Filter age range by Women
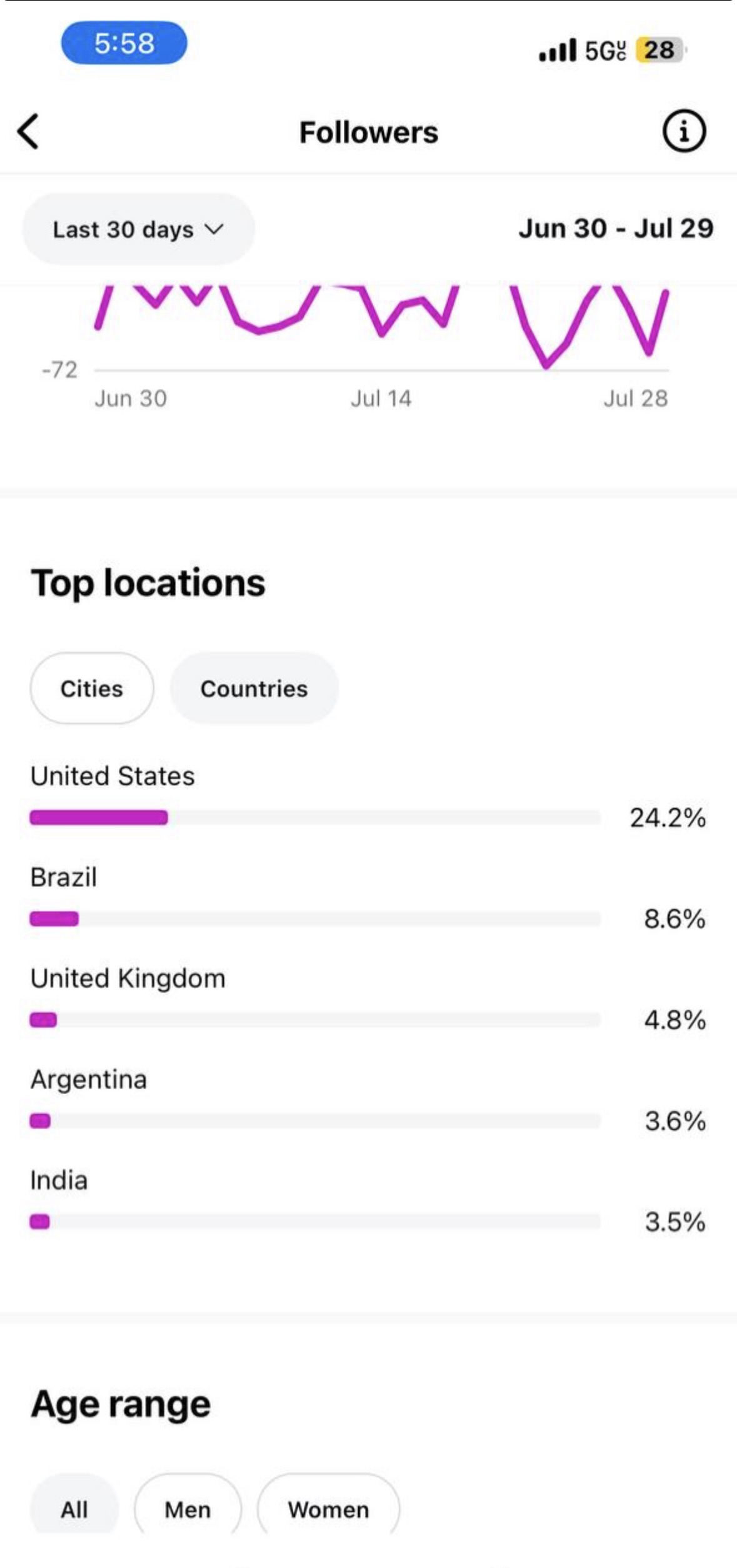 pyautogui.click(x=328, y=1509)
